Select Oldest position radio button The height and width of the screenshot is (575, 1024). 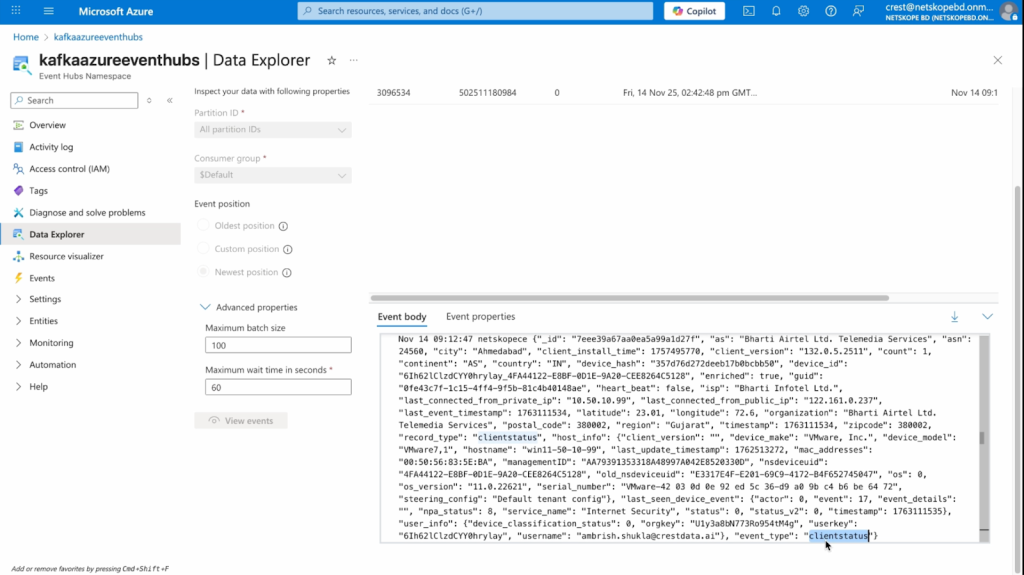click(203, 225)
